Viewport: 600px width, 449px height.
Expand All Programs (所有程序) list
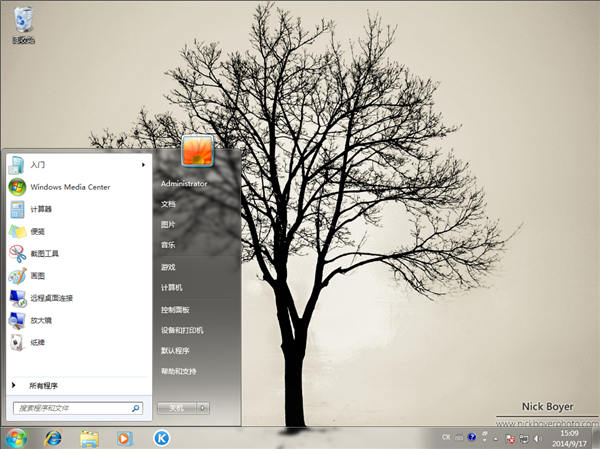[43, 385]
